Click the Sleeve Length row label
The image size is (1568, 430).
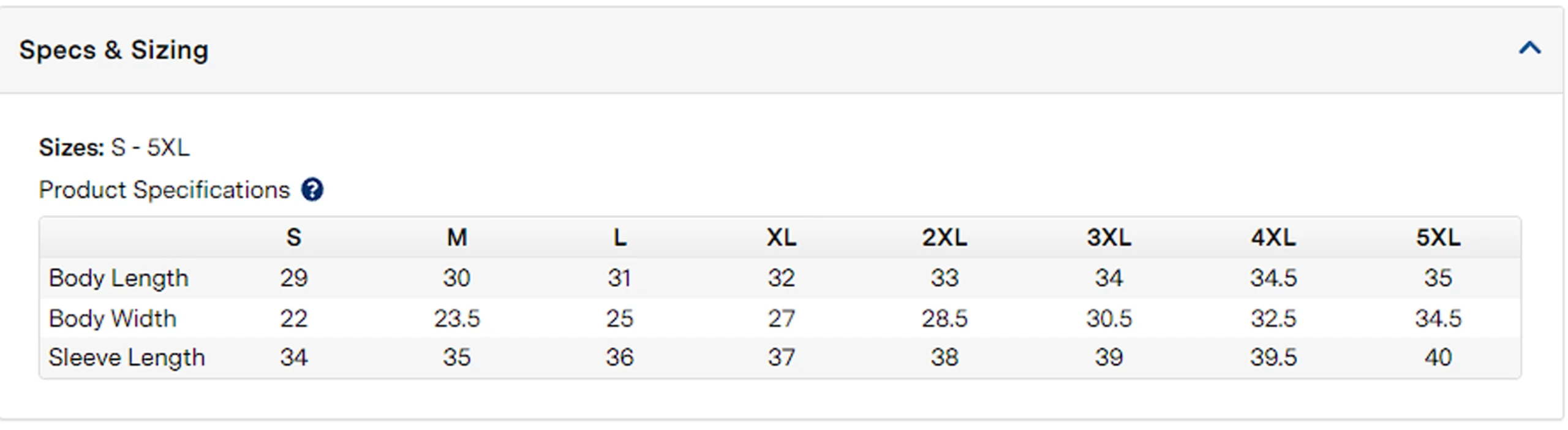click(127, 358)
